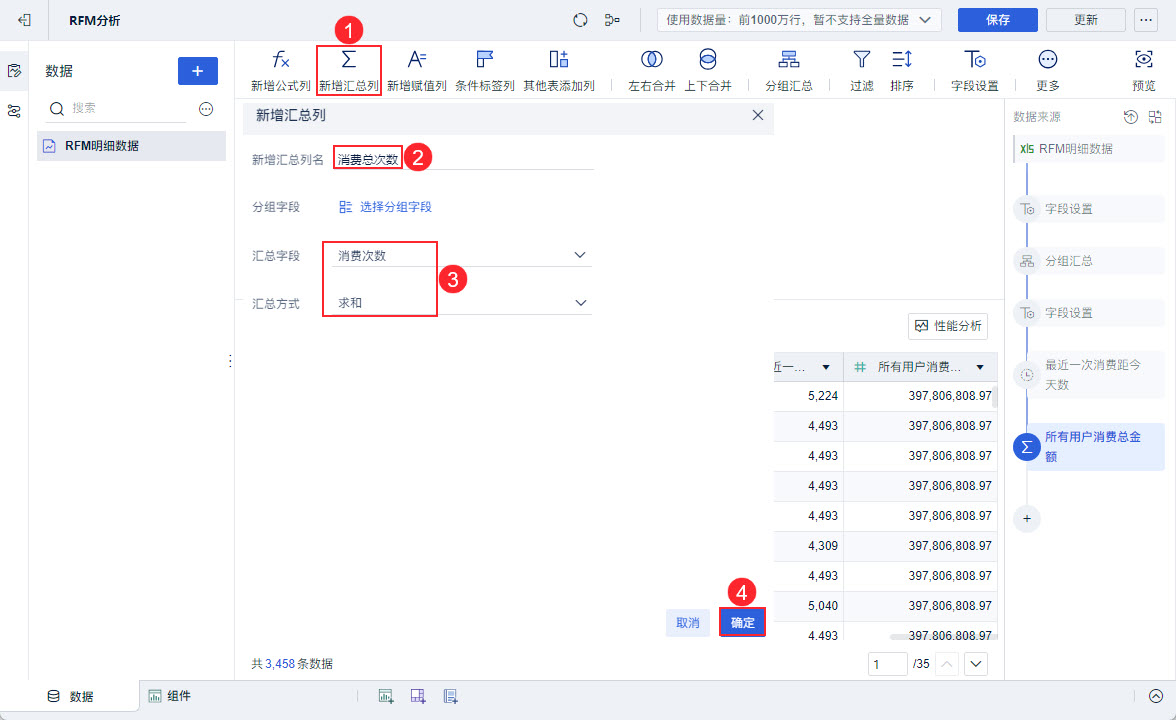The width and height of the screenshot is (1176, 720).
Task: Click the blue plus add data button
Action: 198,71
